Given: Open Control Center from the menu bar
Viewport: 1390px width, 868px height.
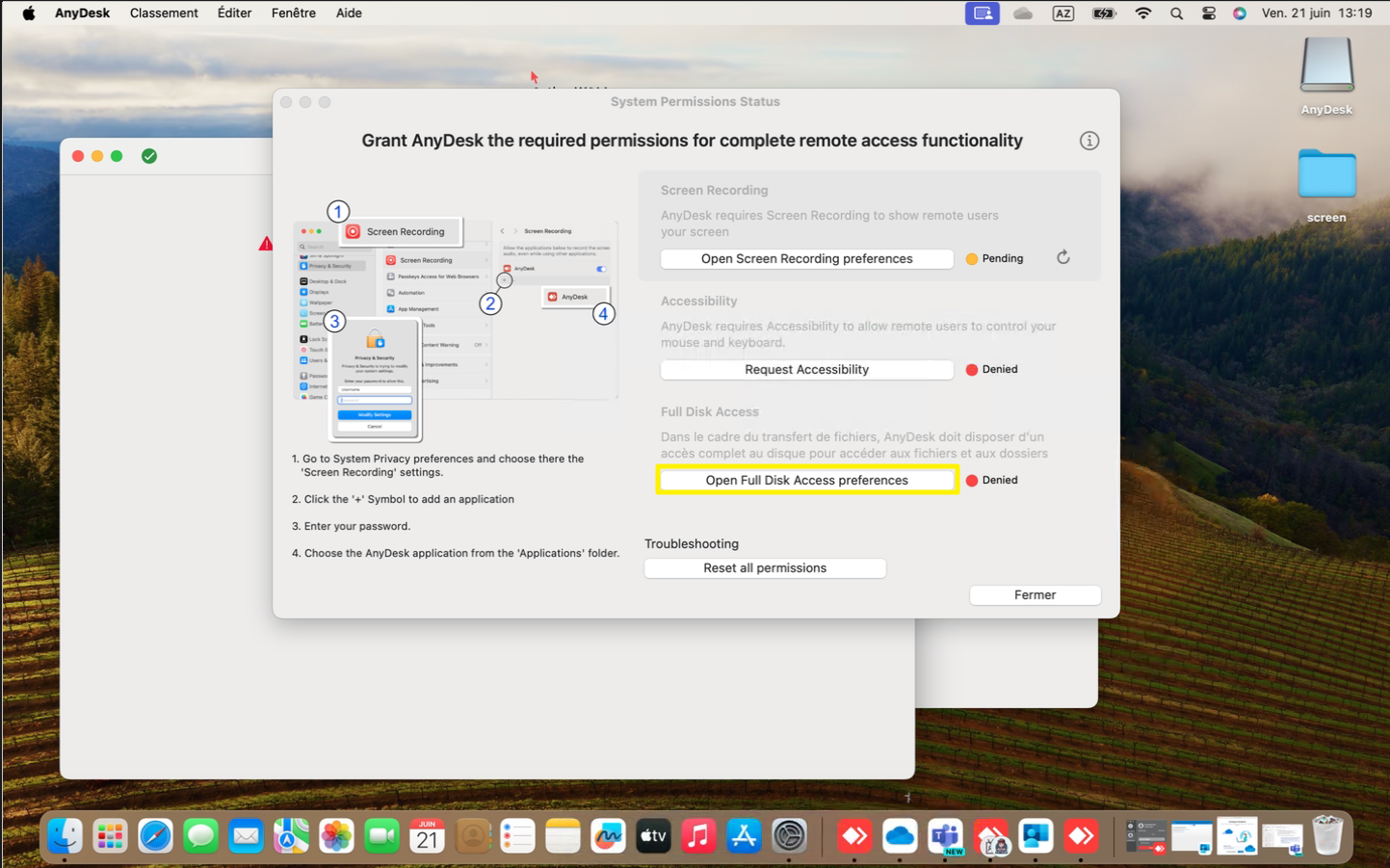Looking at the screenshot, I should (1209, 13).
